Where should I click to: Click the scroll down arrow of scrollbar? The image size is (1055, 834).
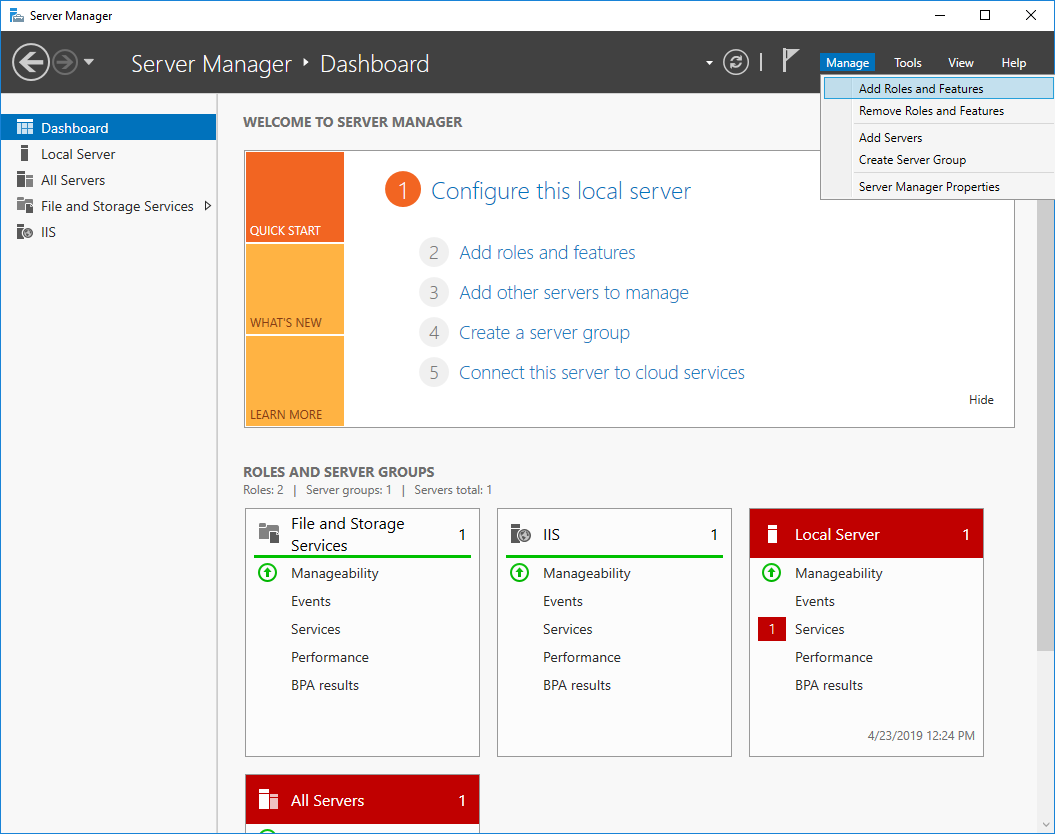1045,824
